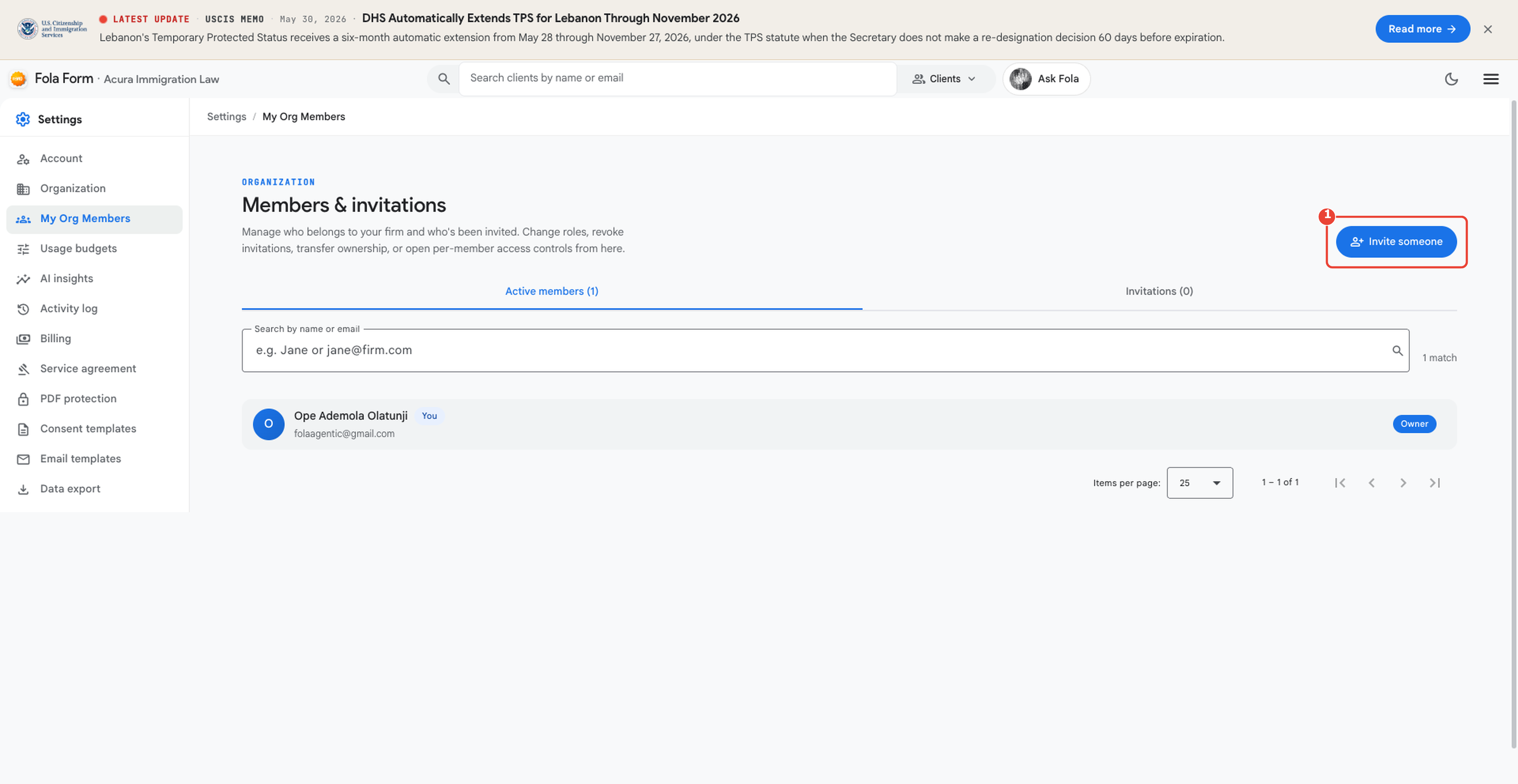The width and height of the screenshot is (1518, 784).
Task: Click the Invite someone button
Action: point(1396,241)
